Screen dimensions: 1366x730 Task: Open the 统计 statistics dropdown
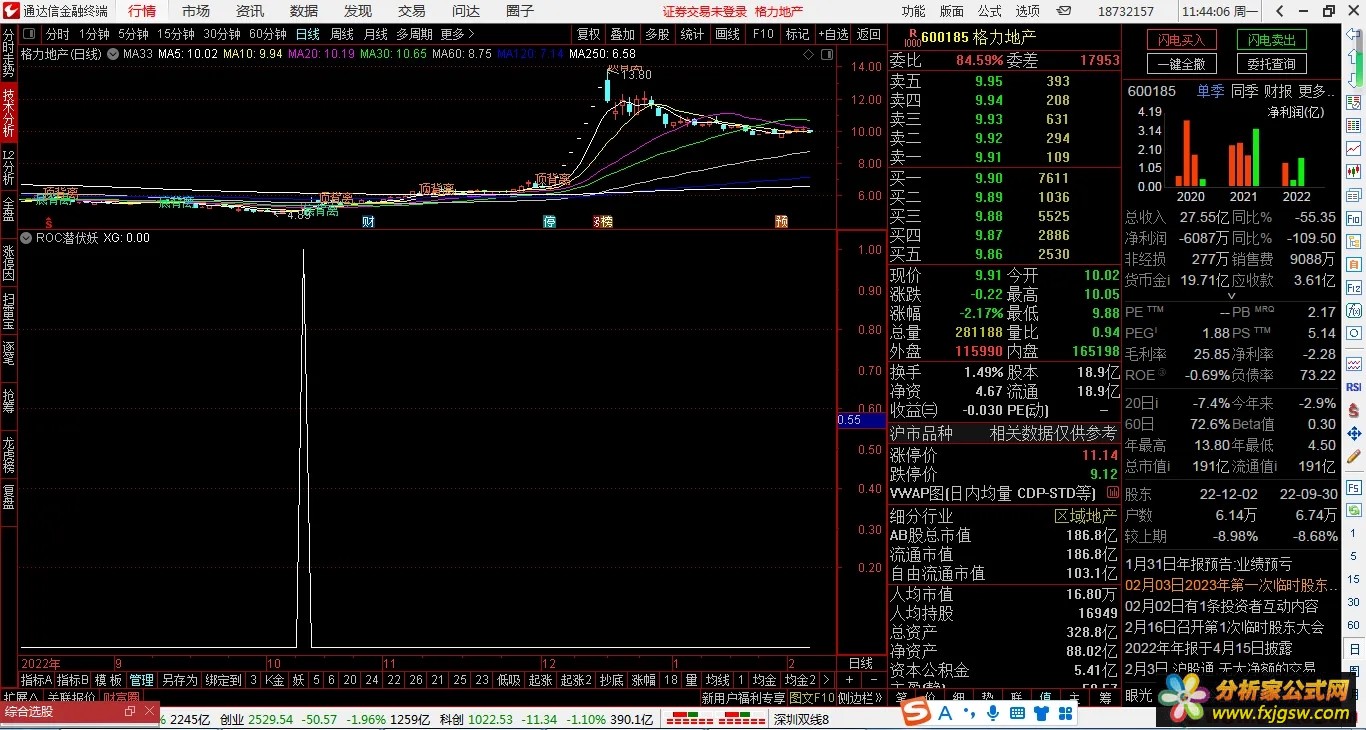(692, 34)
